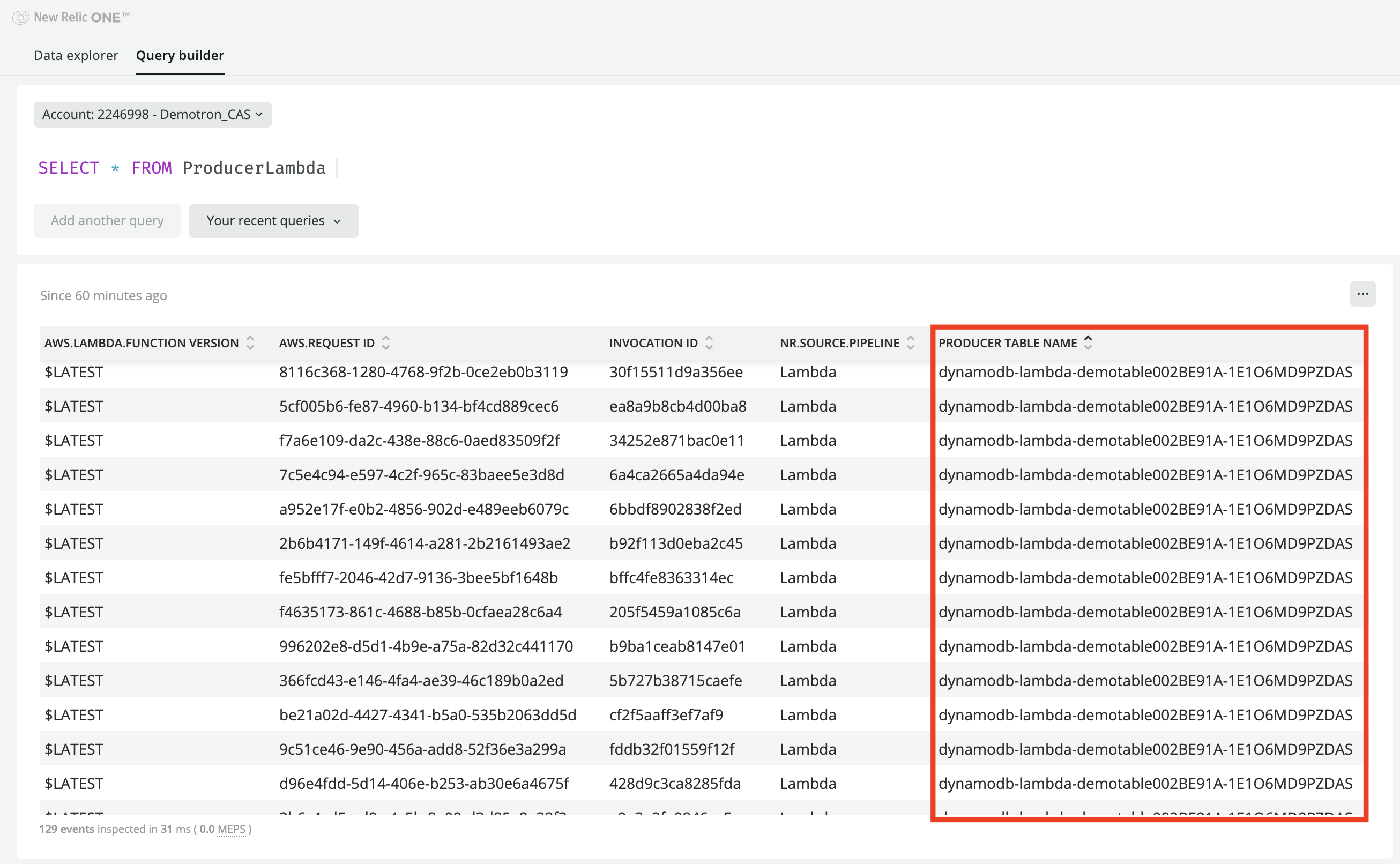Click invocation ID 5b727b38715caefe
This screenshot has width=1400, height=864.
[675, 681]
